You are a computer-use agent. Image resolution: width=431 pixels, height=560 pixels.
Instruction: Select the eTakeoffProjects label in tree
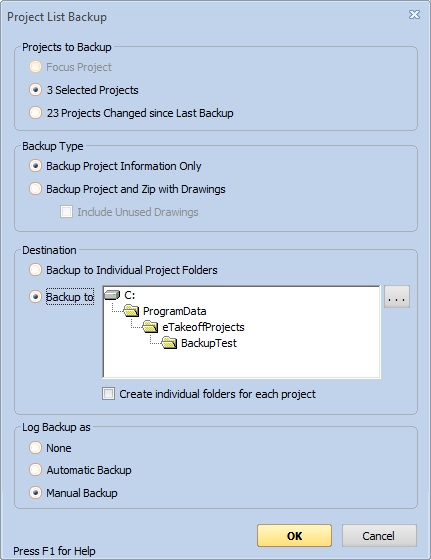[x=204, y=327]
